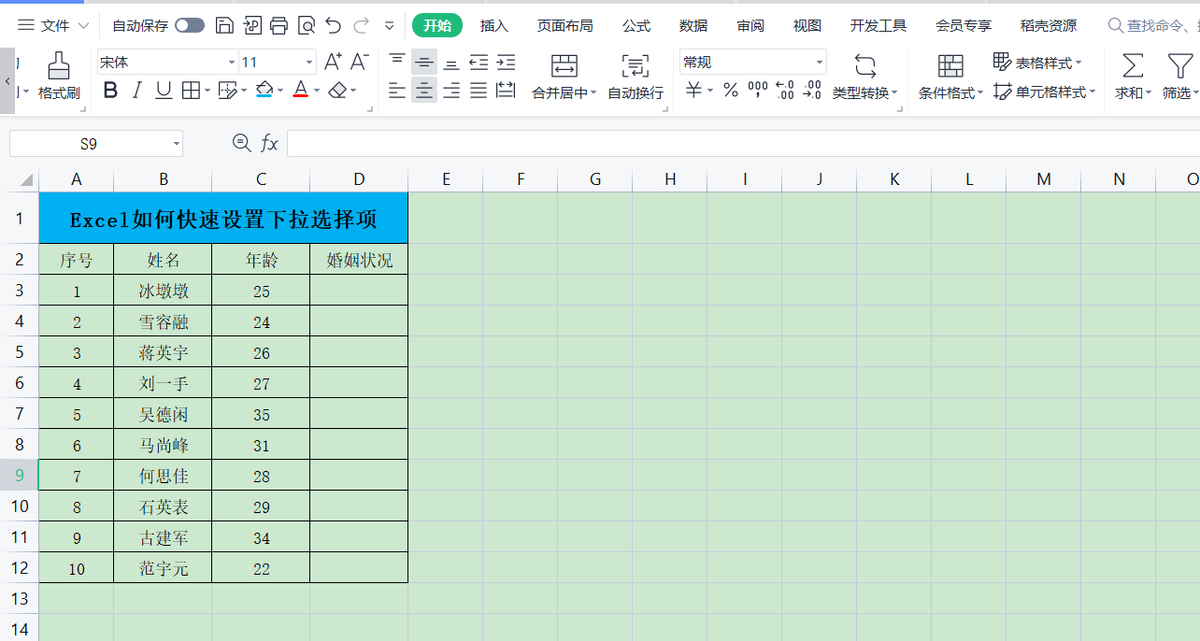1200x641 pixels.
Task: Click the justify alignment icon
Action: [x=479, y=91]
